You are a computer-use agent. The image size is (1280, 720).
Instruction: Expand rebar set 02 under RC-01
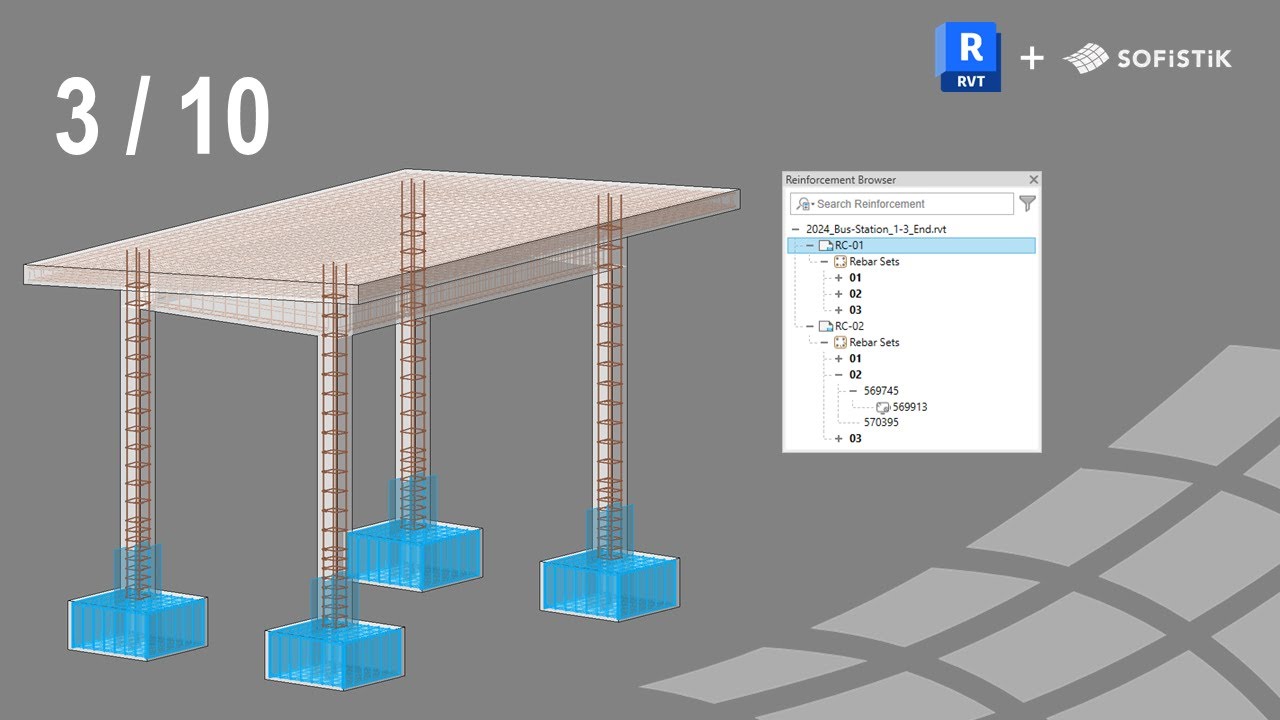pos(838,294)
